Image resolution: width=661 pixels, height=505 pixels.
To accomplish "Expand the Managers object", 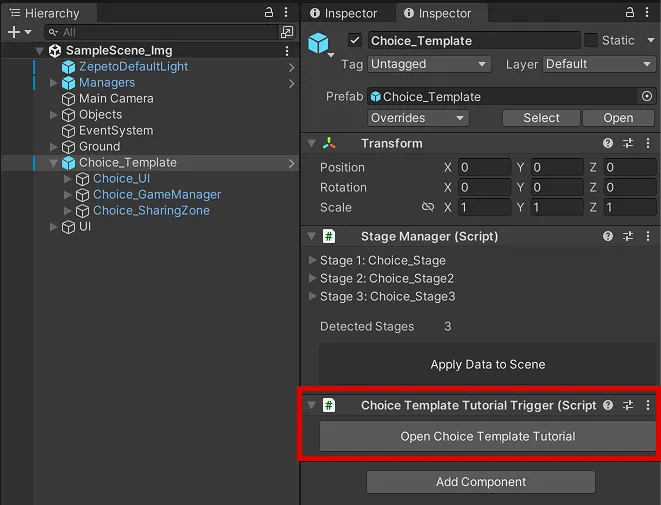I will (x=53, y=83).
